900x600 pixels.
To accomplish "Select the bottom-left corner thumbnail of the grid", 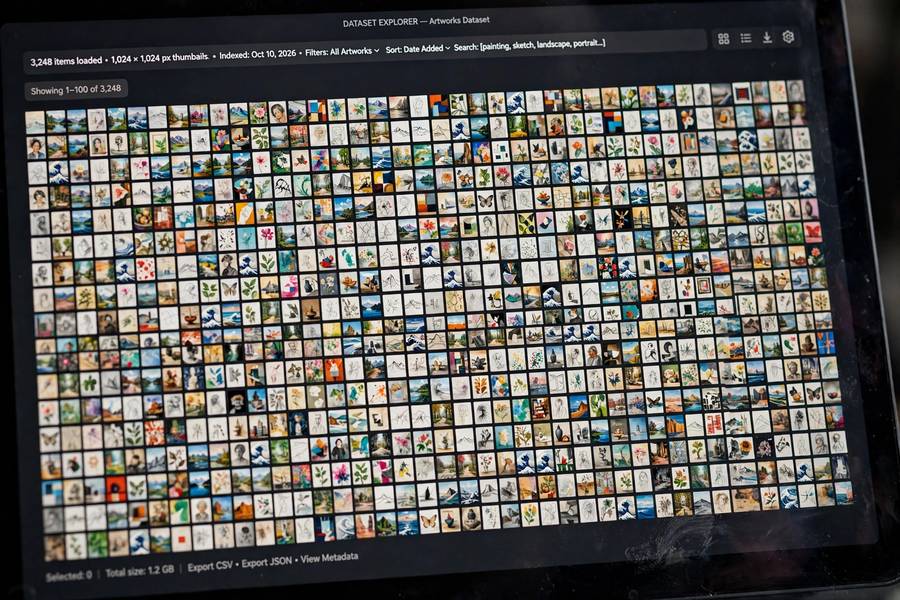I will 55,547.
